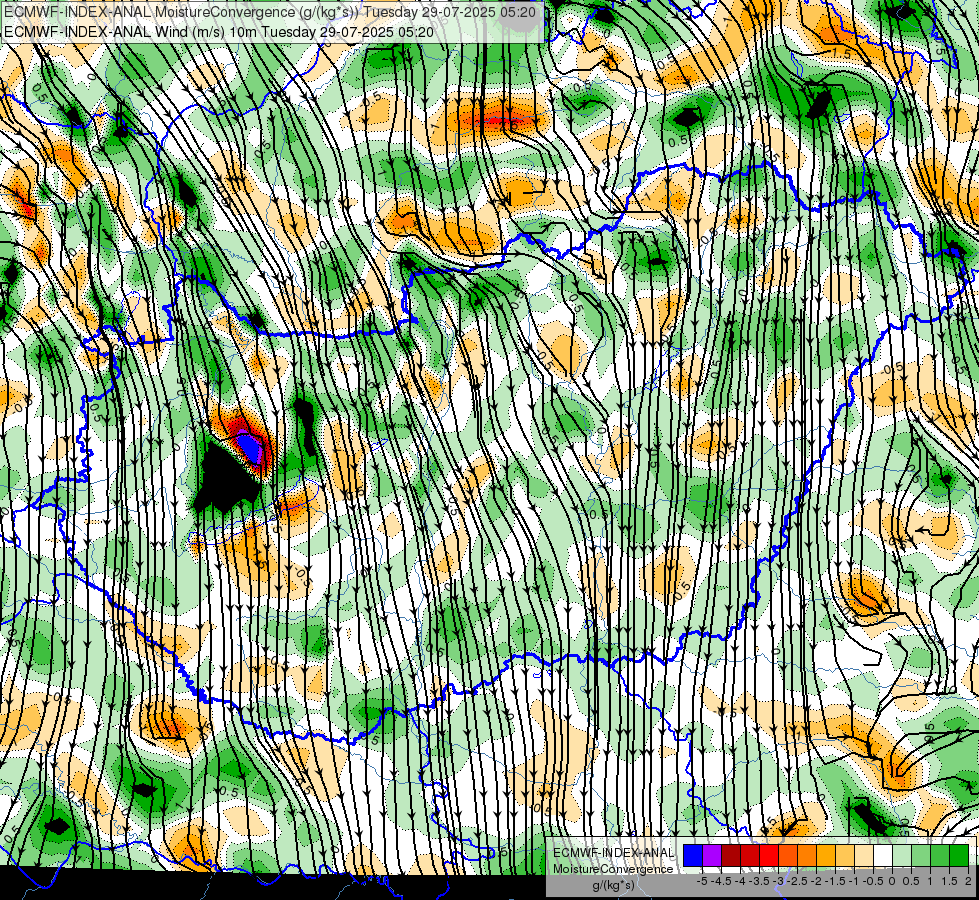Viewport: 979px width, 900px height.
Task: Select the swatch between -2.5 and -2
Action: point(807,855)
